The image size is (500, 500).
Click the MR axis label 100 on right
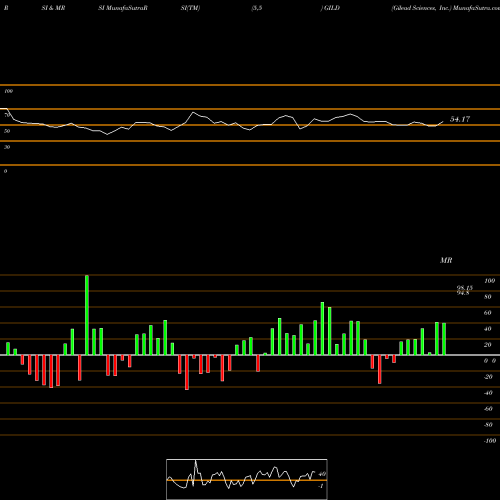(489, 281)
